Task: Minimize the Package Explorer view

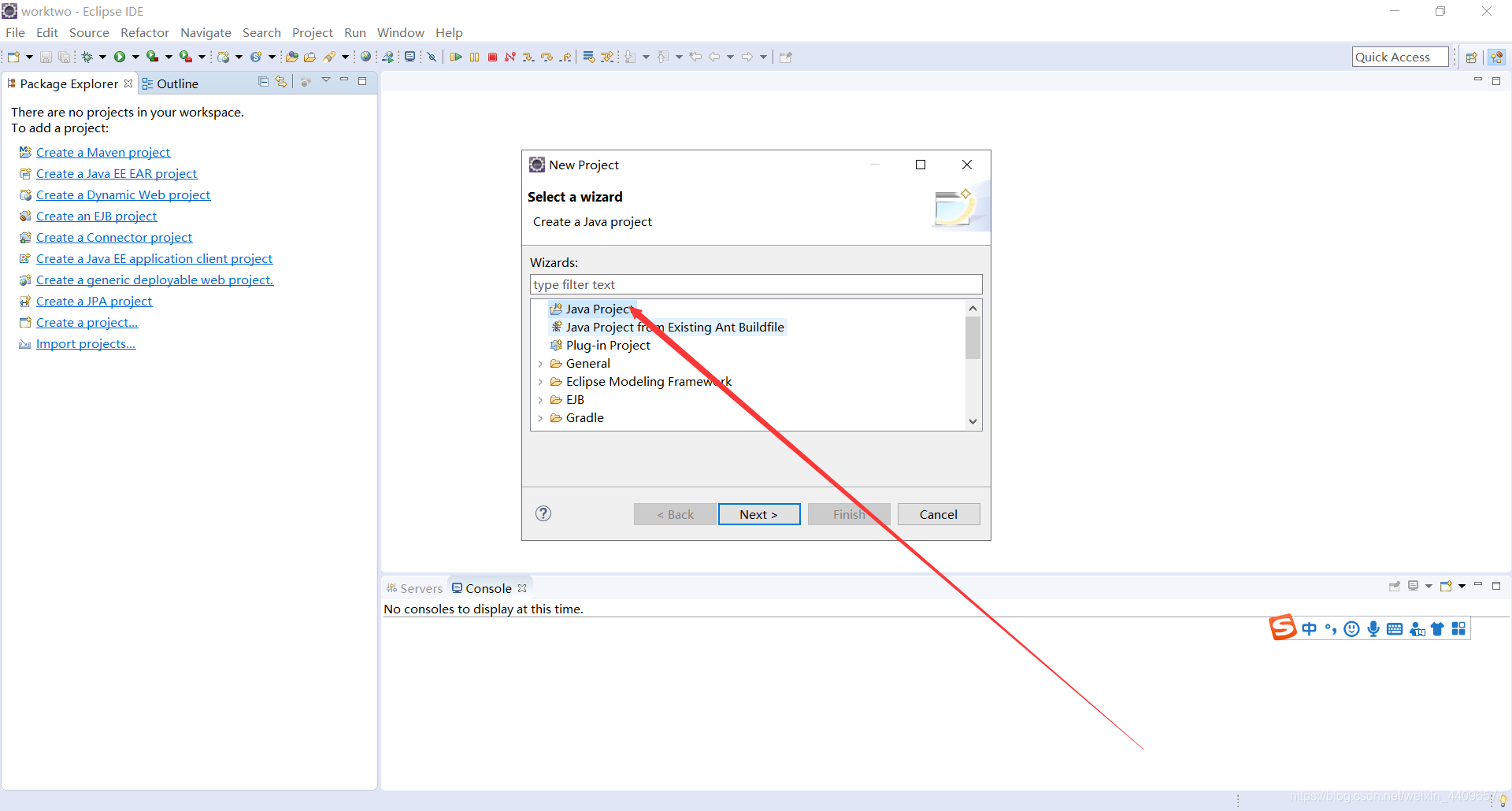Action: 344,80
